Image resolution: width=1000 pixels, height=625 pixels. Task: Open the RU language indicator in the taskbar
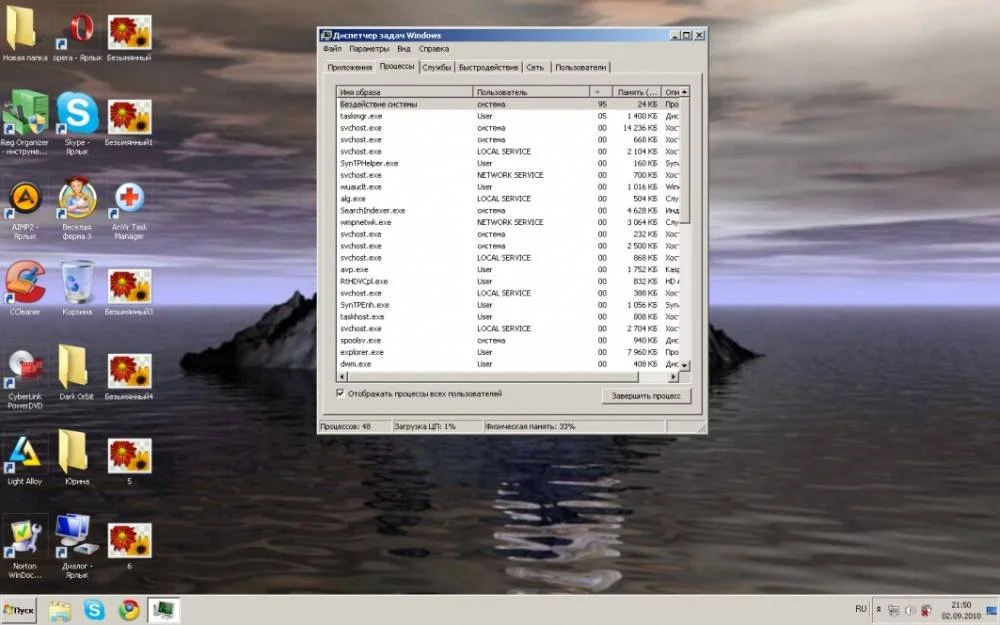861,608
